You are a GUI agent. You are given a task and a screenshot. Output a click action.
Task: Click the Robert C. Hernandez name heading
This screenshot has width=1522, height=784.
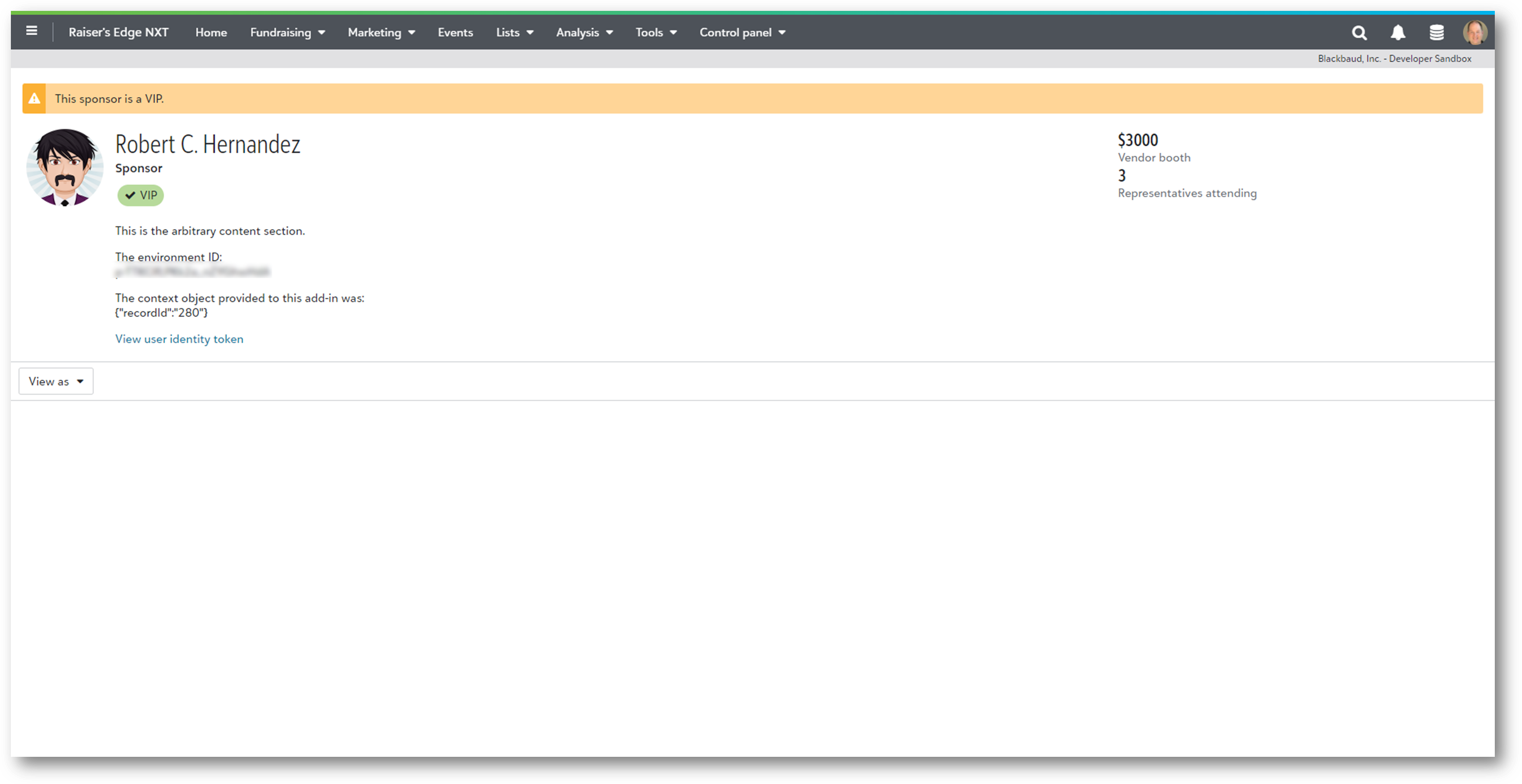[x=207, y=145]
